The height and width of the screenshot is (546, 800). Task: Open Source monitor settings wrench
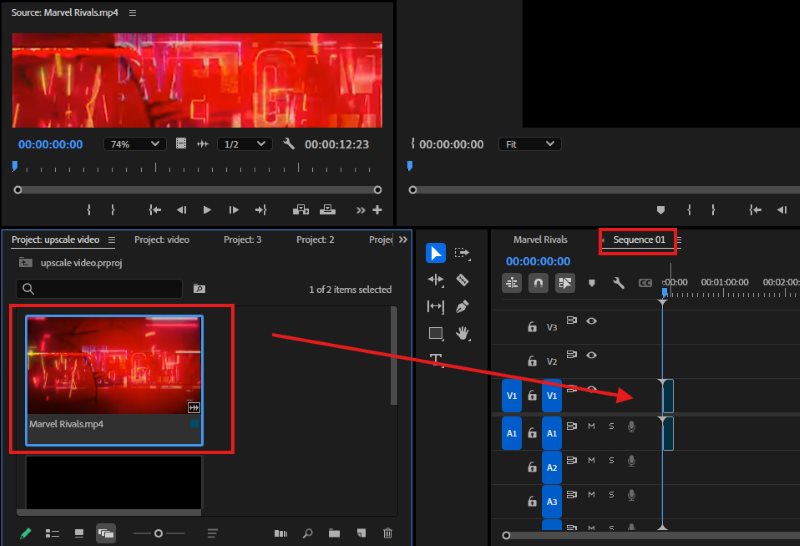tap(289, 144)
